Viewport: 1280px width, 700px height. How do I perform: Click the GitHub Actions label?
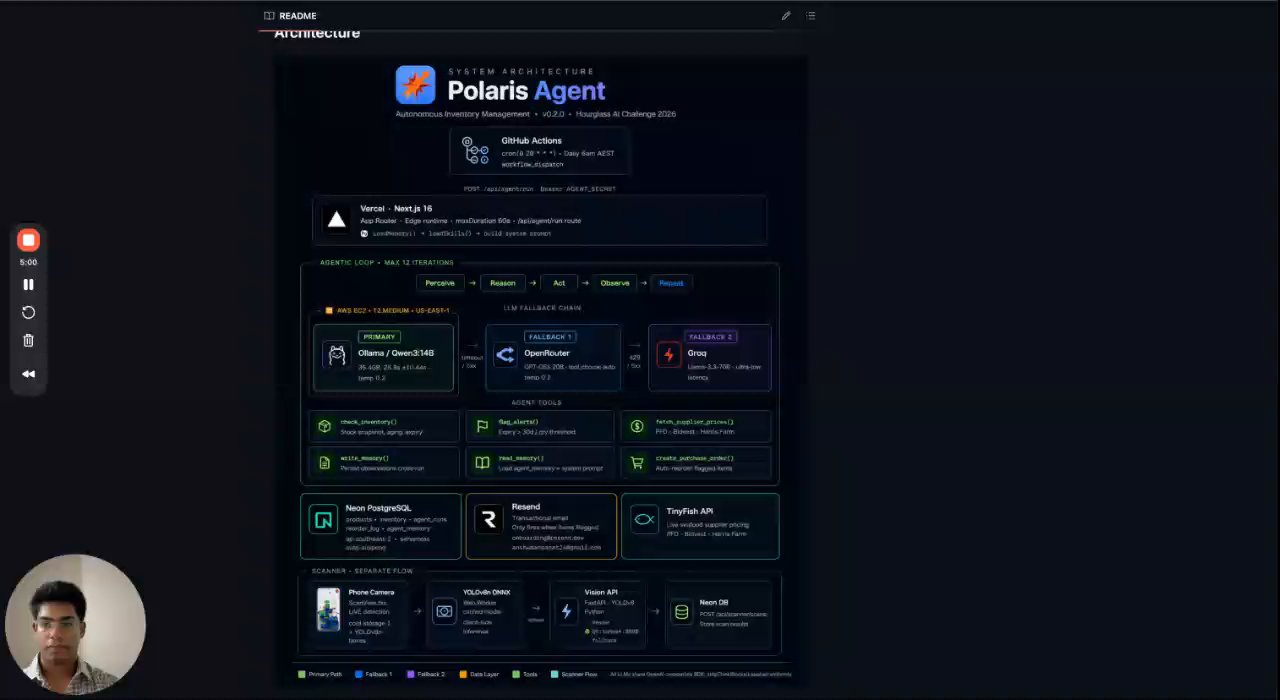pyautogui.click(x=531, y=141)
